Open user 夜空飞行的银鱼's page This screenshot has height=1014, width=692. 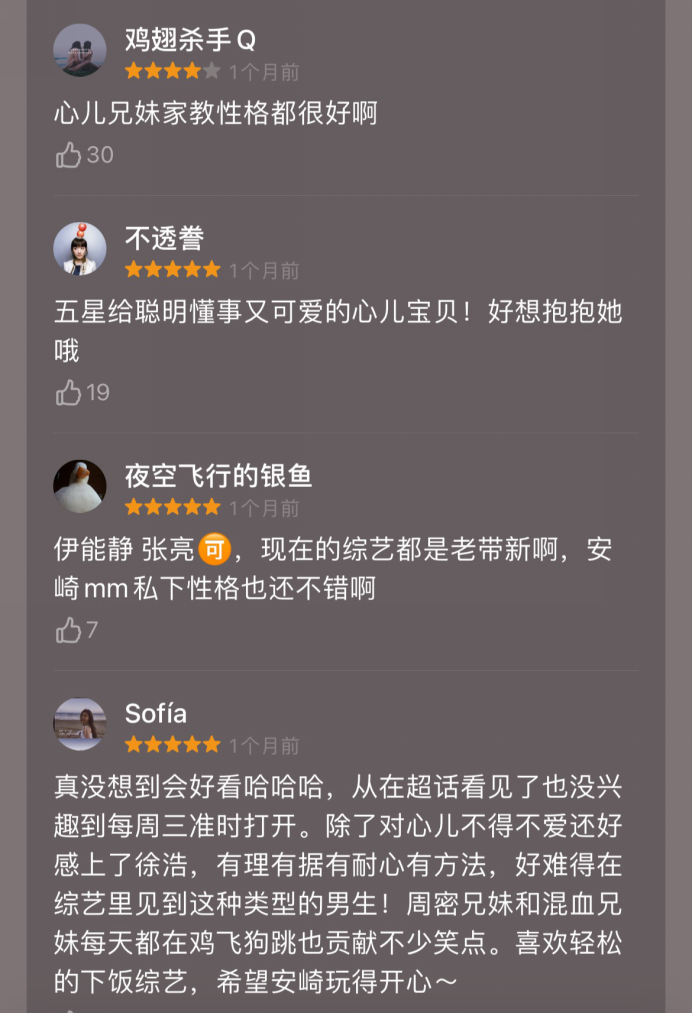click(x=218, y=475)
